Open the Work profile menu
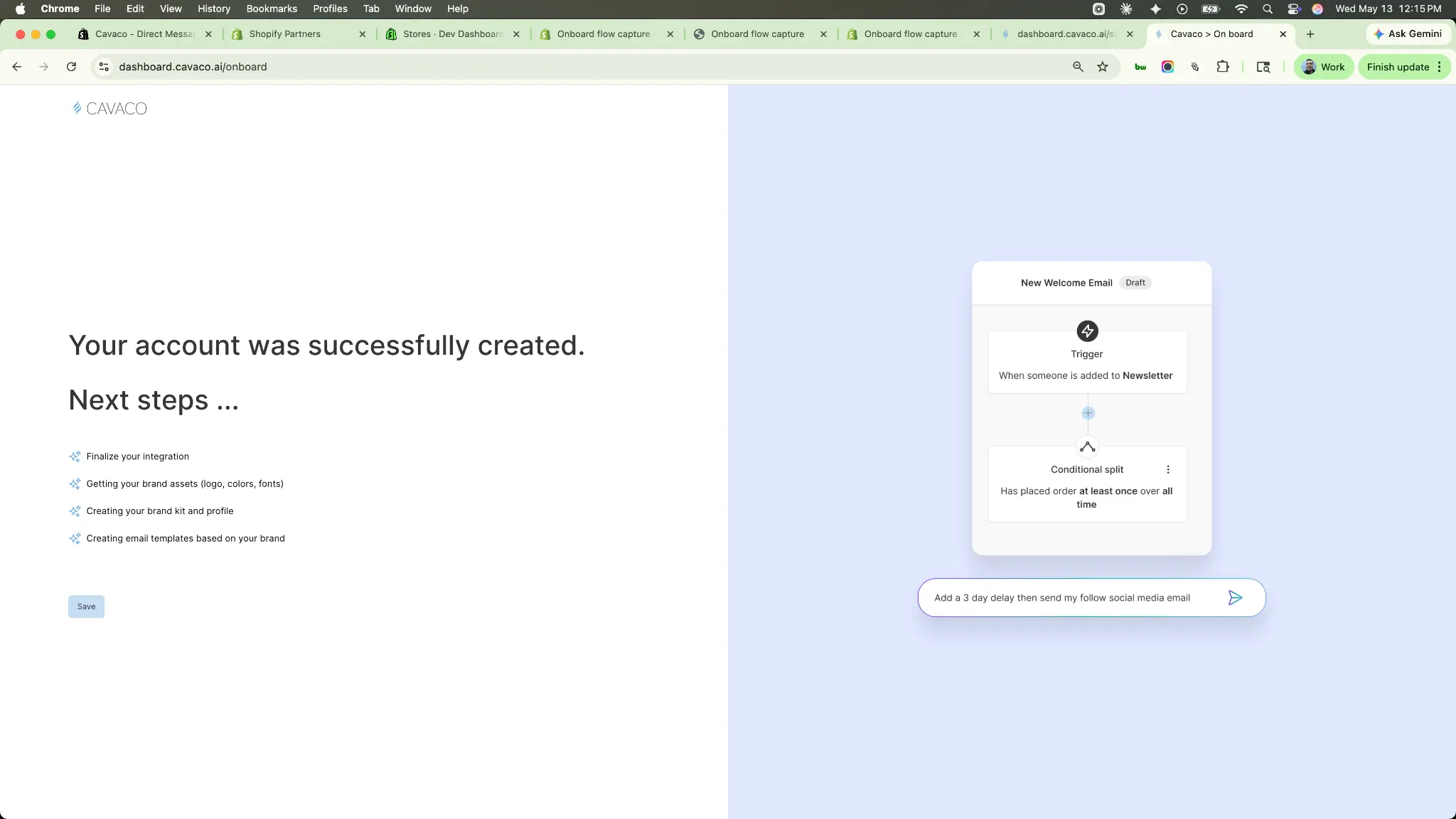Image resolution: width=1456 pixels, height=819 pixels. 1324,67
